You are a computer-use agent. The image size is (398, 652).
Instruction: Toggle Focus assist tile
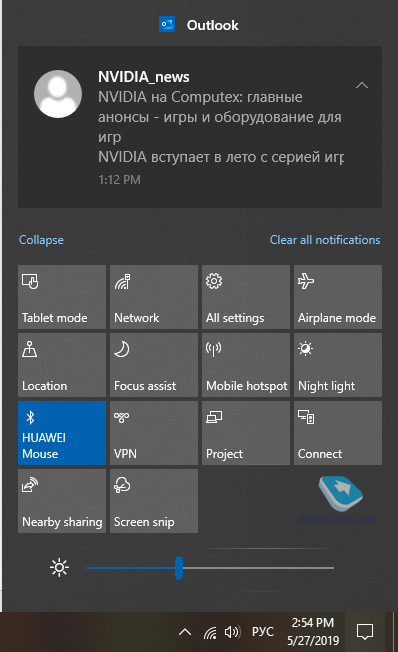click(x=154, y=365)
